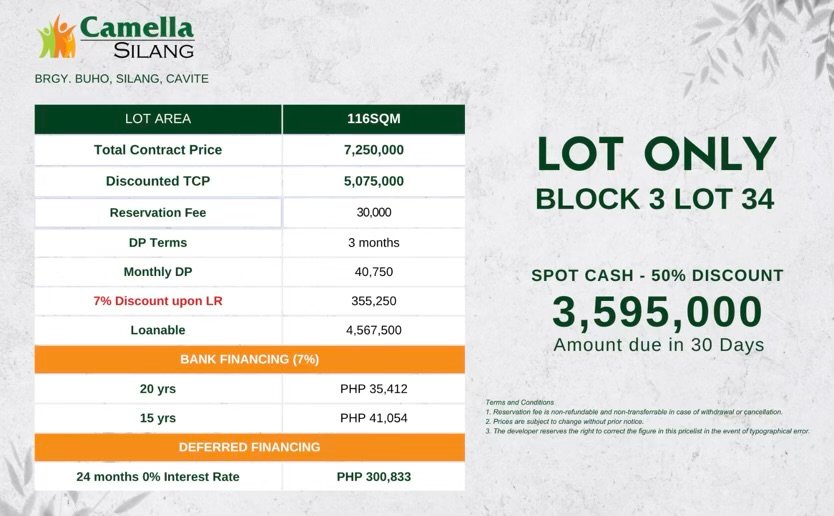The height and width of the screenshot is (516, 834).
Task: Click the DEFERRED FINANCING orange banner
Action: tap(249, 447)
